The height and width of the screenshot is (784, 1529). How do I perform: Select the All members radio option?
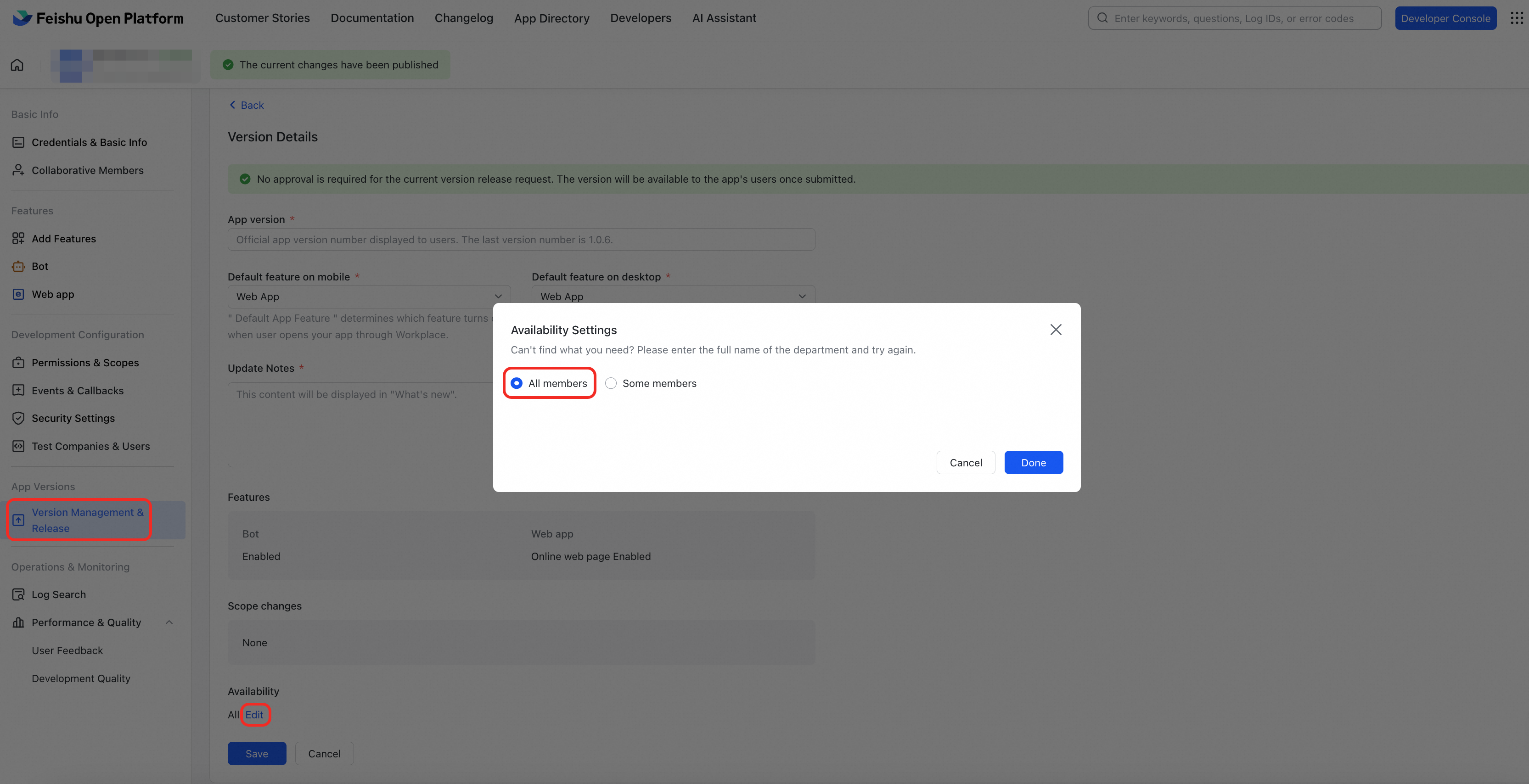tap(517, 383)
